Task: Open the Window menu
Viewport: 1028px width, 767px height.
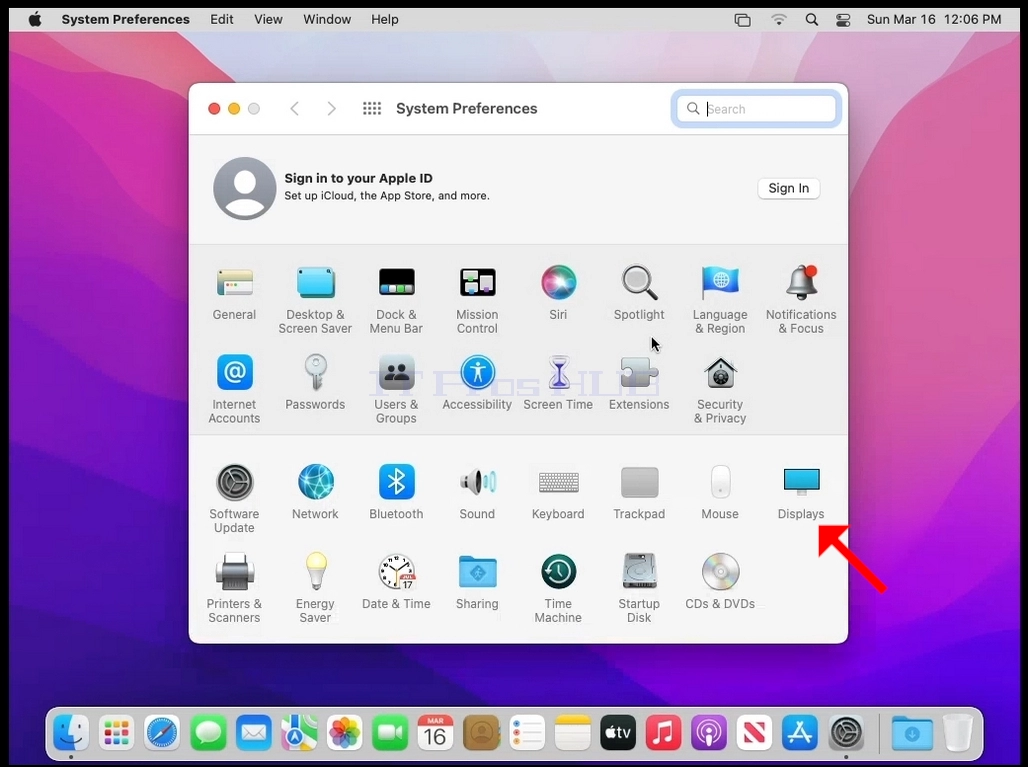Action: click(327, 20)
